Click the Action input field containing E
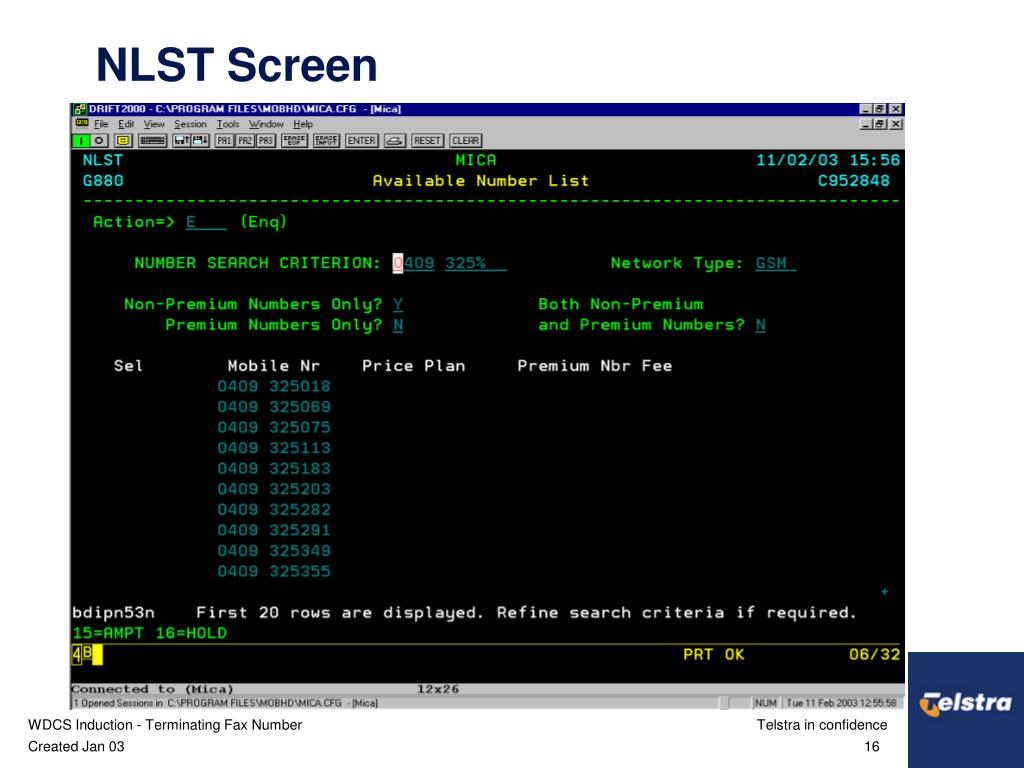Screen dimensions: 1024x768 pos(206,222)
